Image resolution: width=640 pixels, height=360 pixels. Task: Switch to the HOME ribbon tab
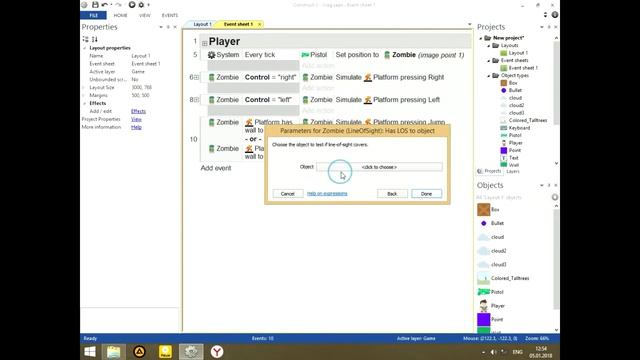pyautogui.click(x=120, y=15)
